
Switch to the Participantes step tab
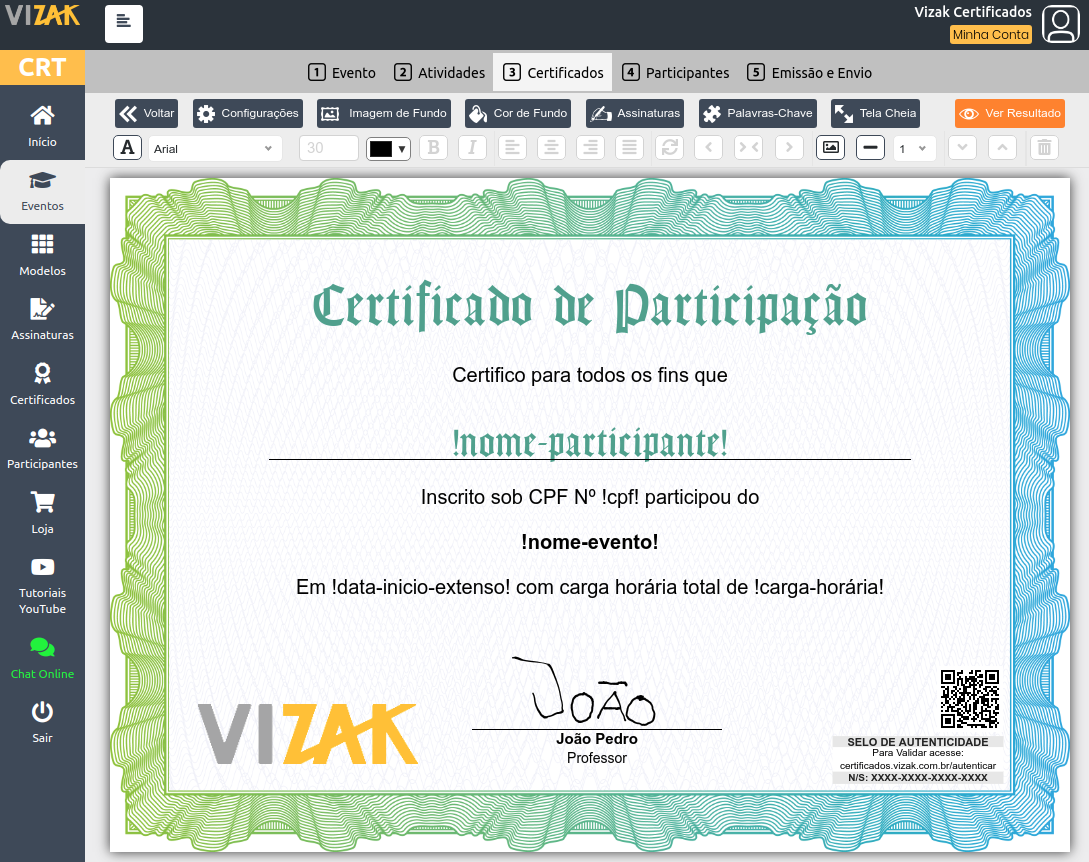(x=676, y=72)
